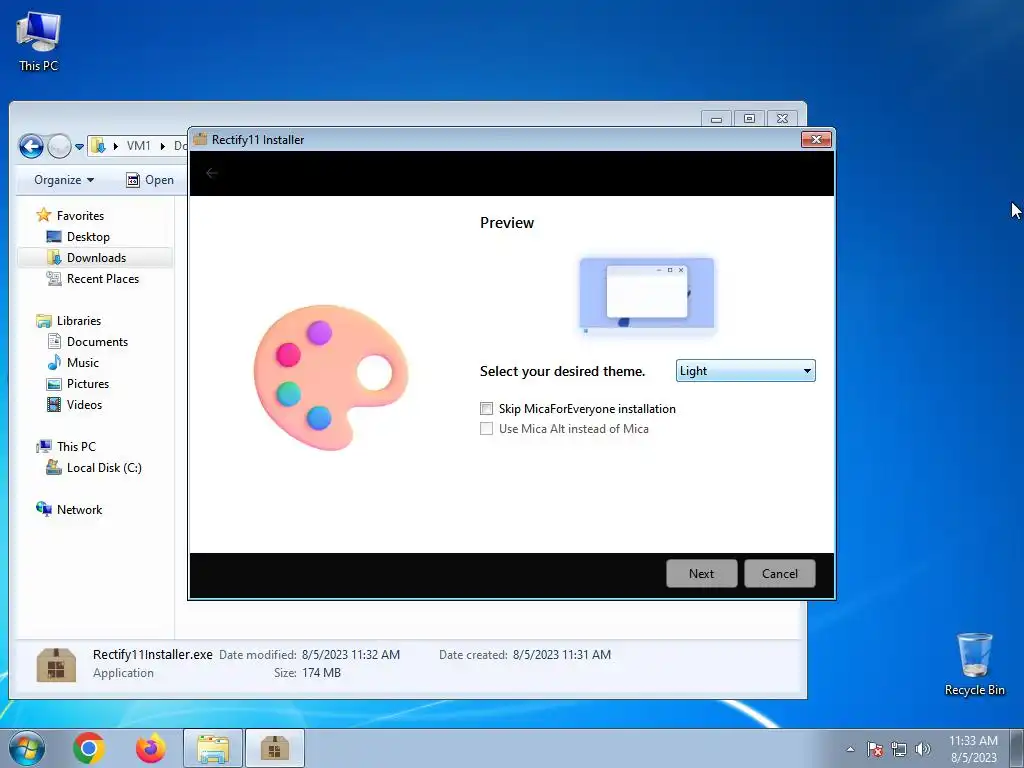The width and height of the screenshot is (1024, 768).
Task: Select This PC in the navigation pane
Action: (x=76, y=447)
